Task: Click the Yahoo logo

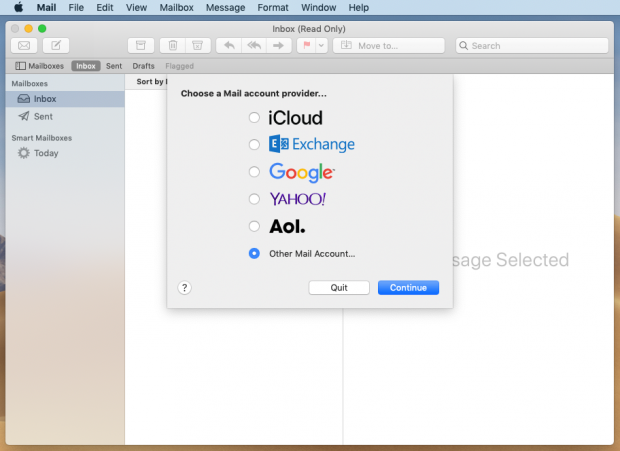Action: [298, 199]
